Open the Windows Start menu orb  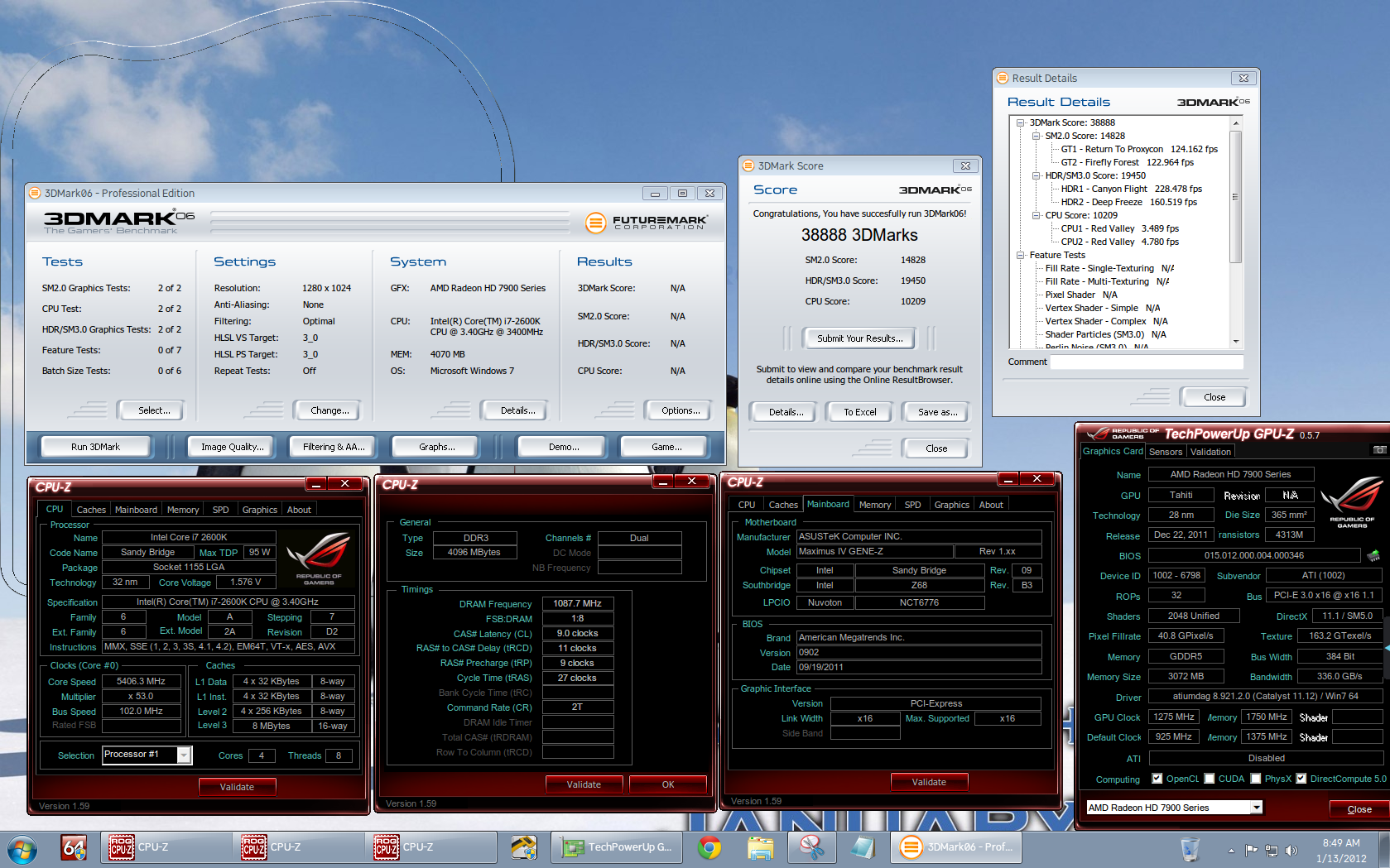coord(22,848)
